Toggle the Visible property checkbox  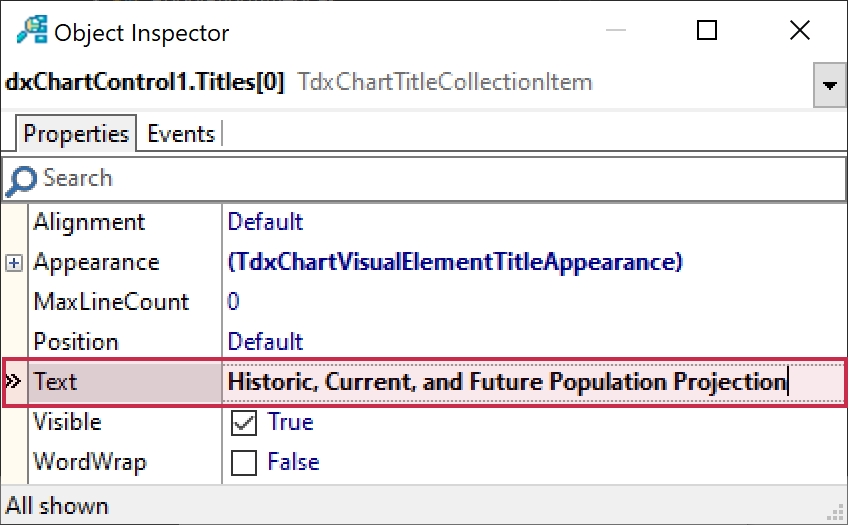pos(243,423)
